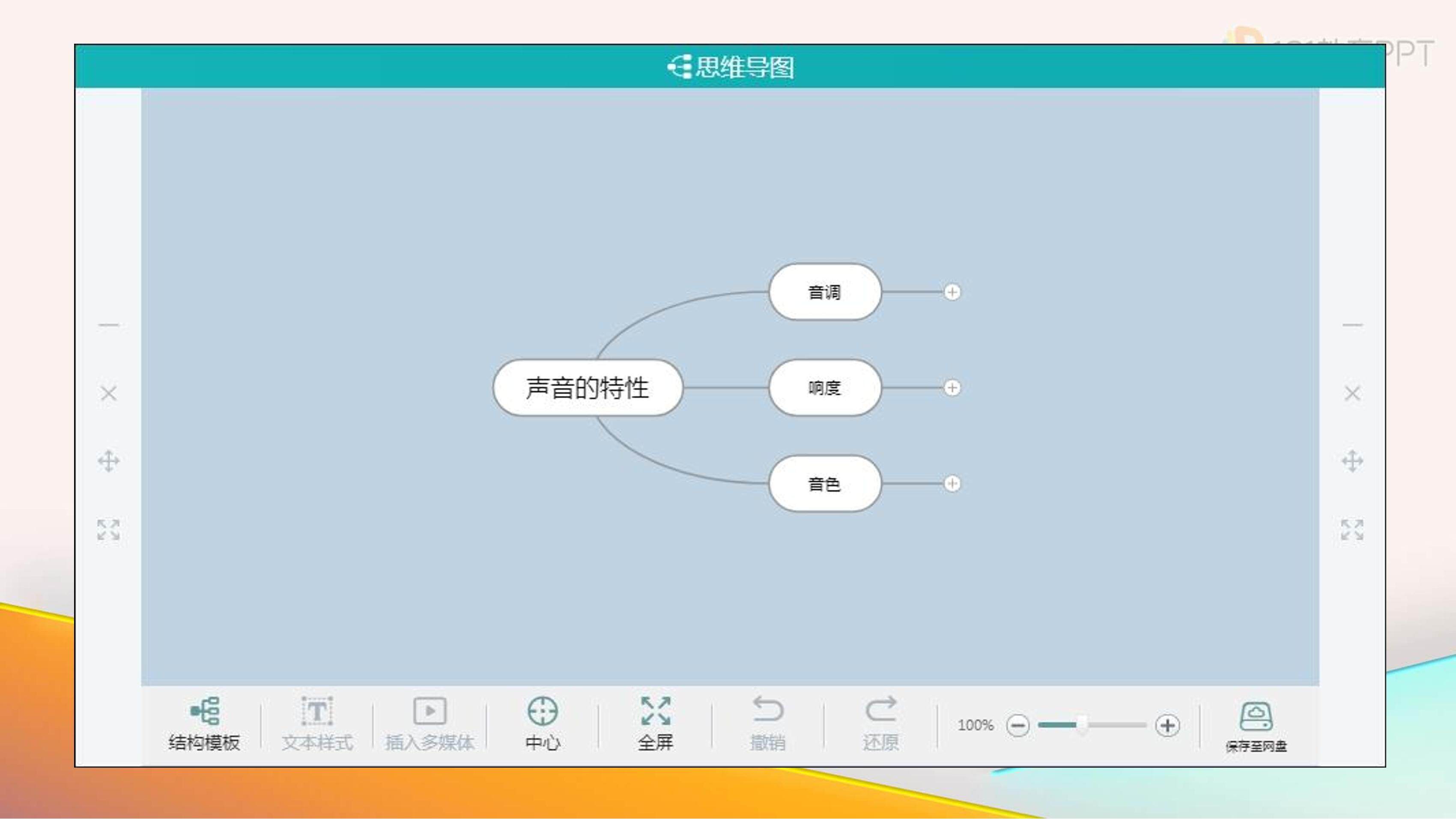Save the map via 保存至网盘
The image size is (1456, 819).
pyautogui.click(x=1256, y=727)
